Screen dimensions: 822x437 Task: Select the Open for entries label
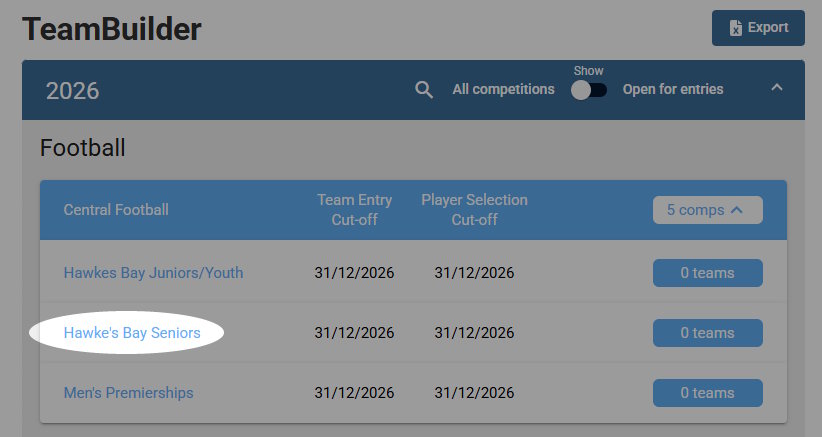tap(673, 90)
